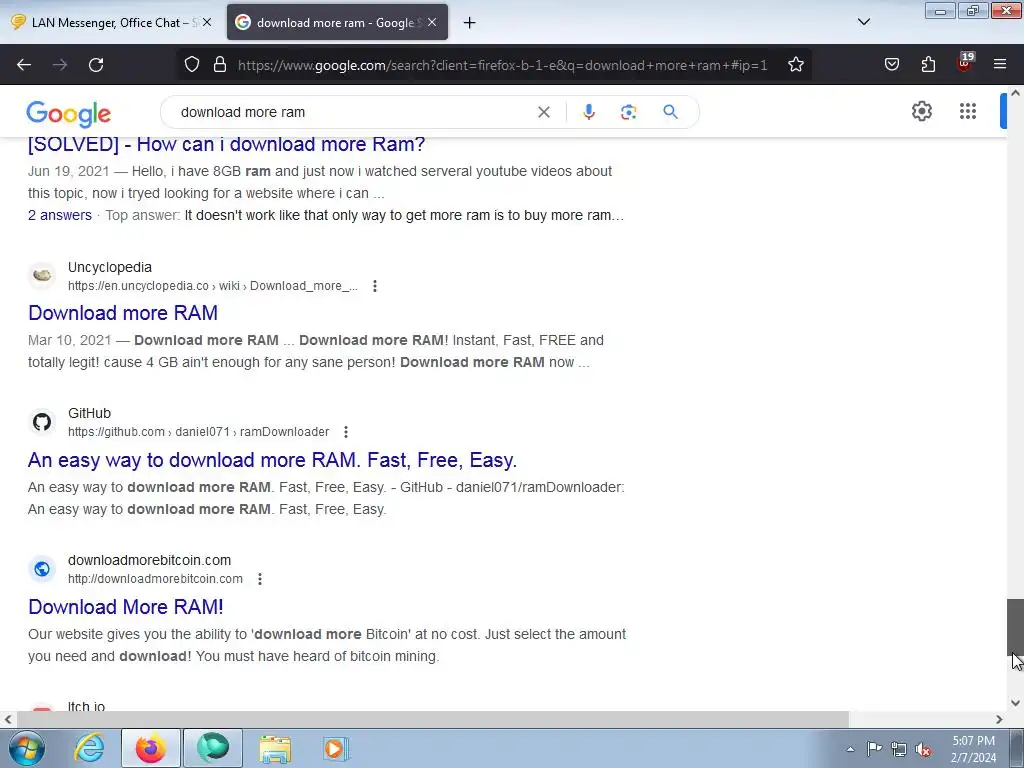
Task: Submit search with magnifying glass icon
Action: [x=670, y=112]
